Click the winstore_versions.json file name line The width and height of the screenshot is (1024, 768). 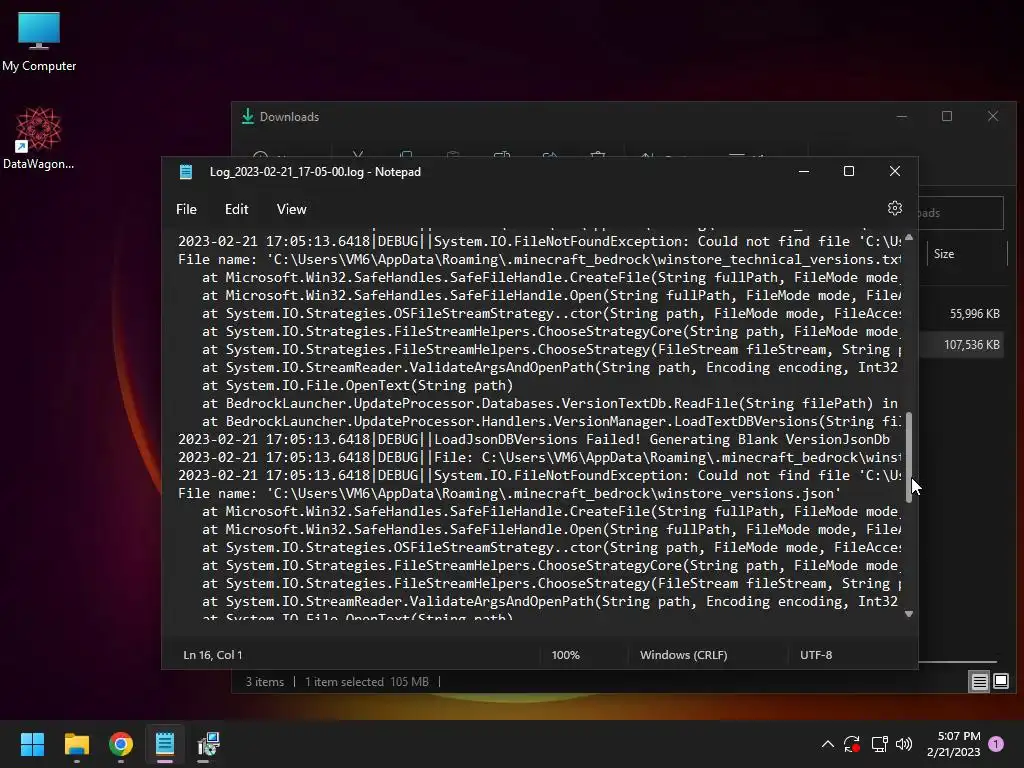[x=509, y=494]
